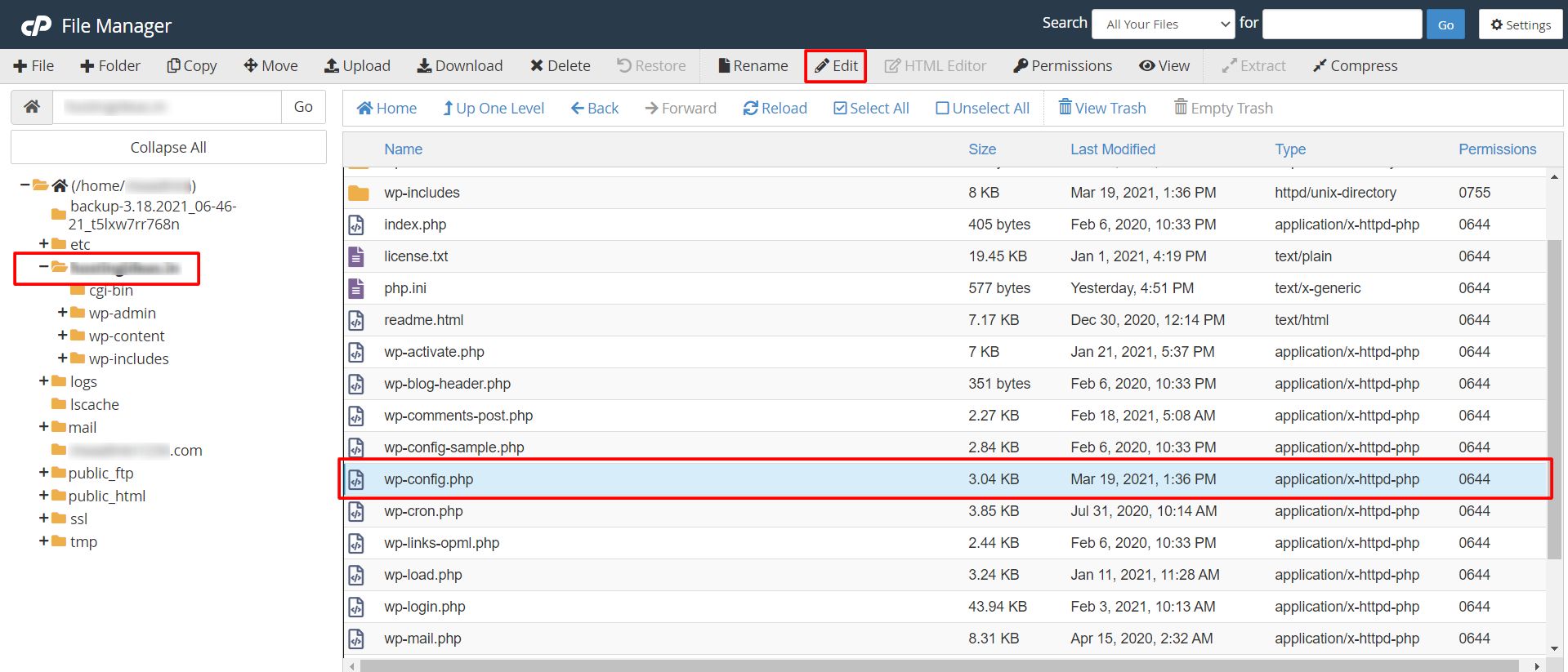1568x672 pixels.
Task: Click Collapse All in the tree
Action: pyautogui.click(x=168, y=147)
